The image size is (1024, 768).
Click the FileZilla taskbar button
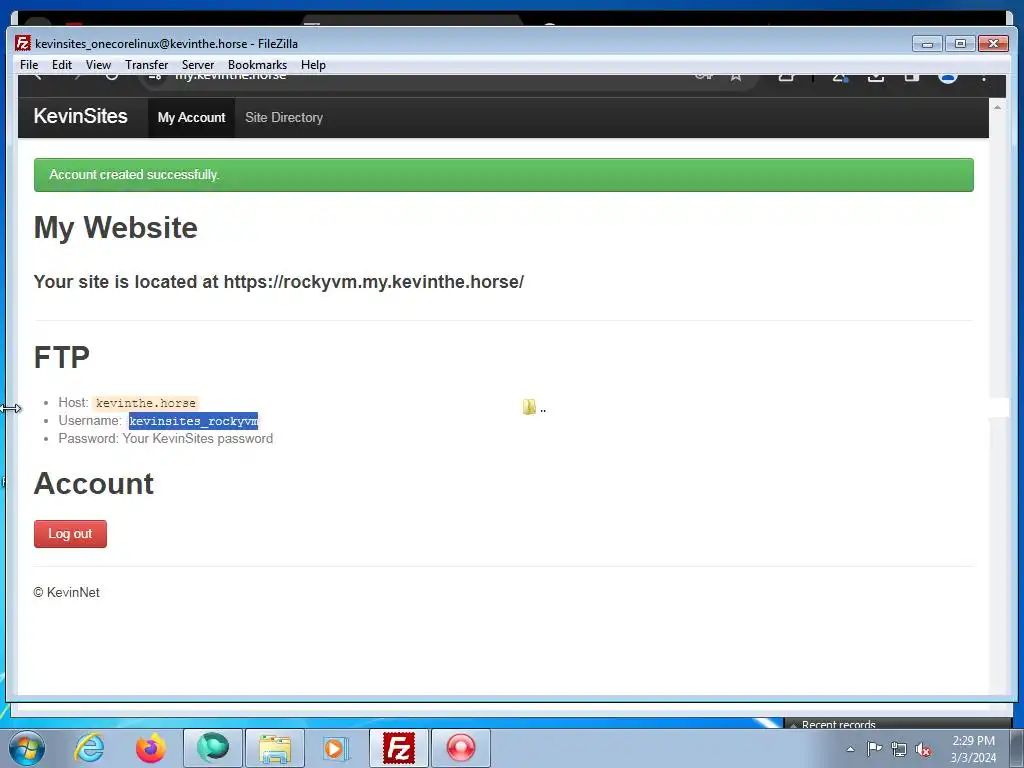pos(399,748)
